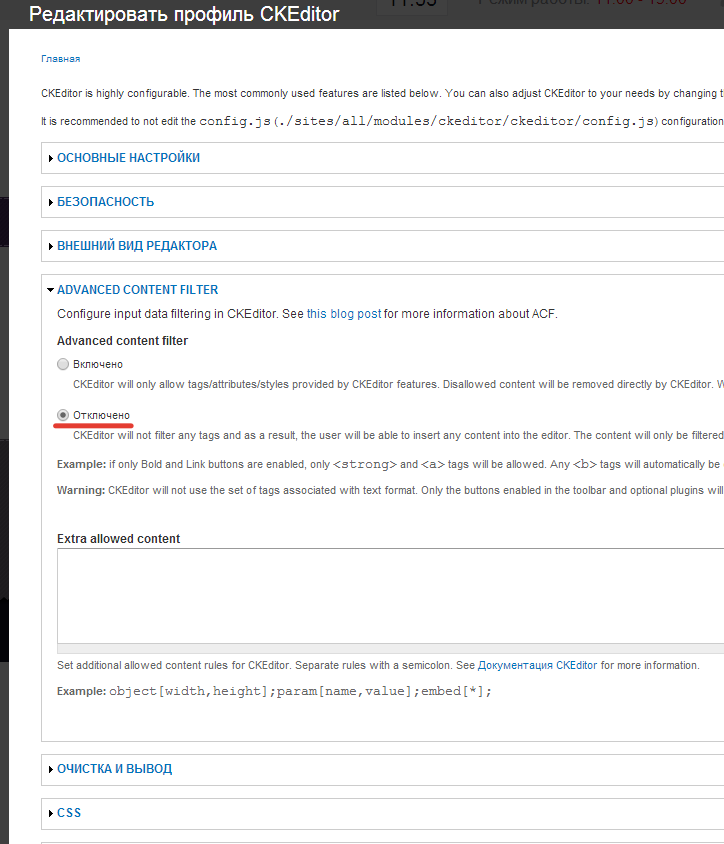Click the 'Warning:' bold text
The width and height of the screenshot is (724, 844).
(81, 490)
